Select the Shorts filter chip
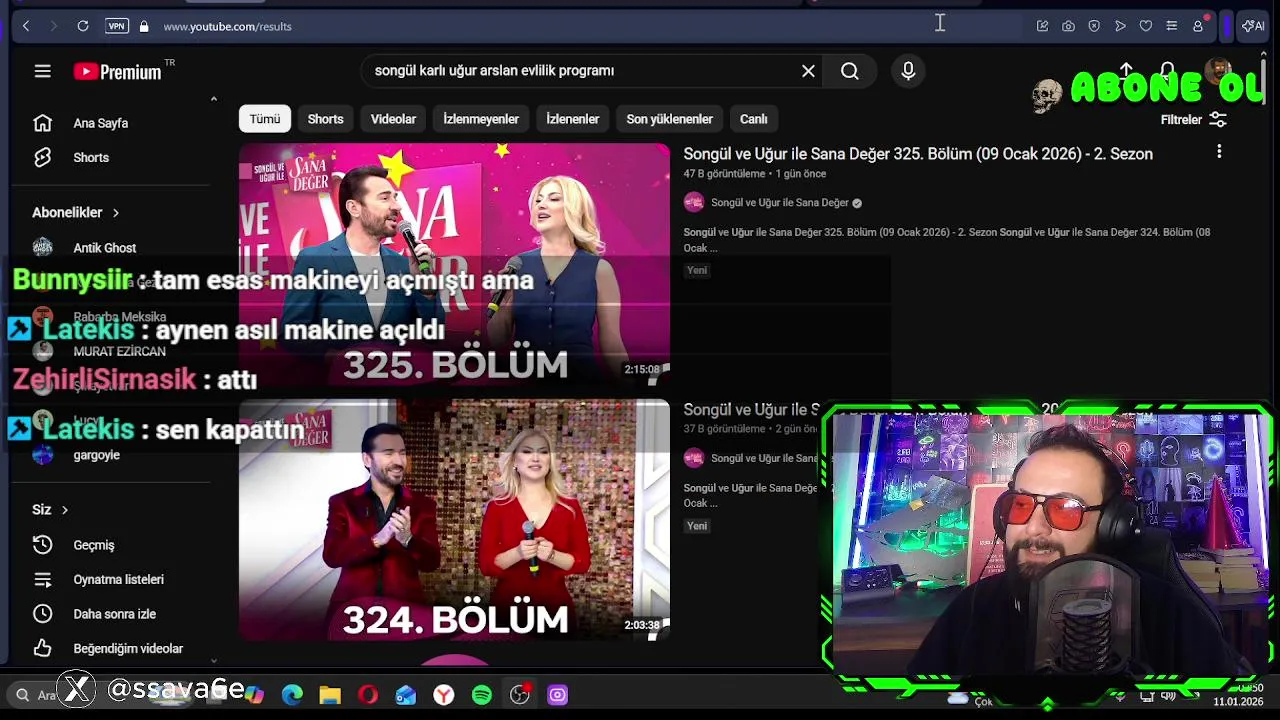 pyautogui.click(x=325, y=119)
